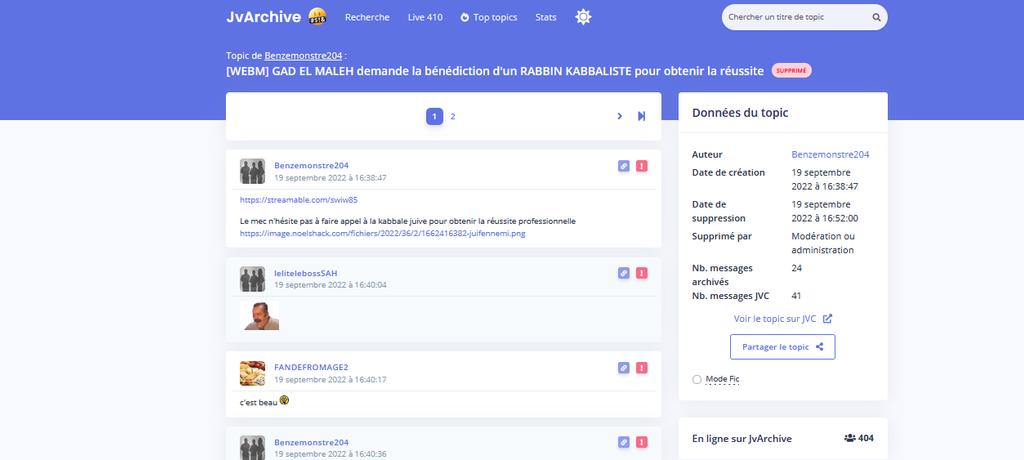Select page 2 in pagination
The width and height of the screenshot is (1024, 460).
453,117
